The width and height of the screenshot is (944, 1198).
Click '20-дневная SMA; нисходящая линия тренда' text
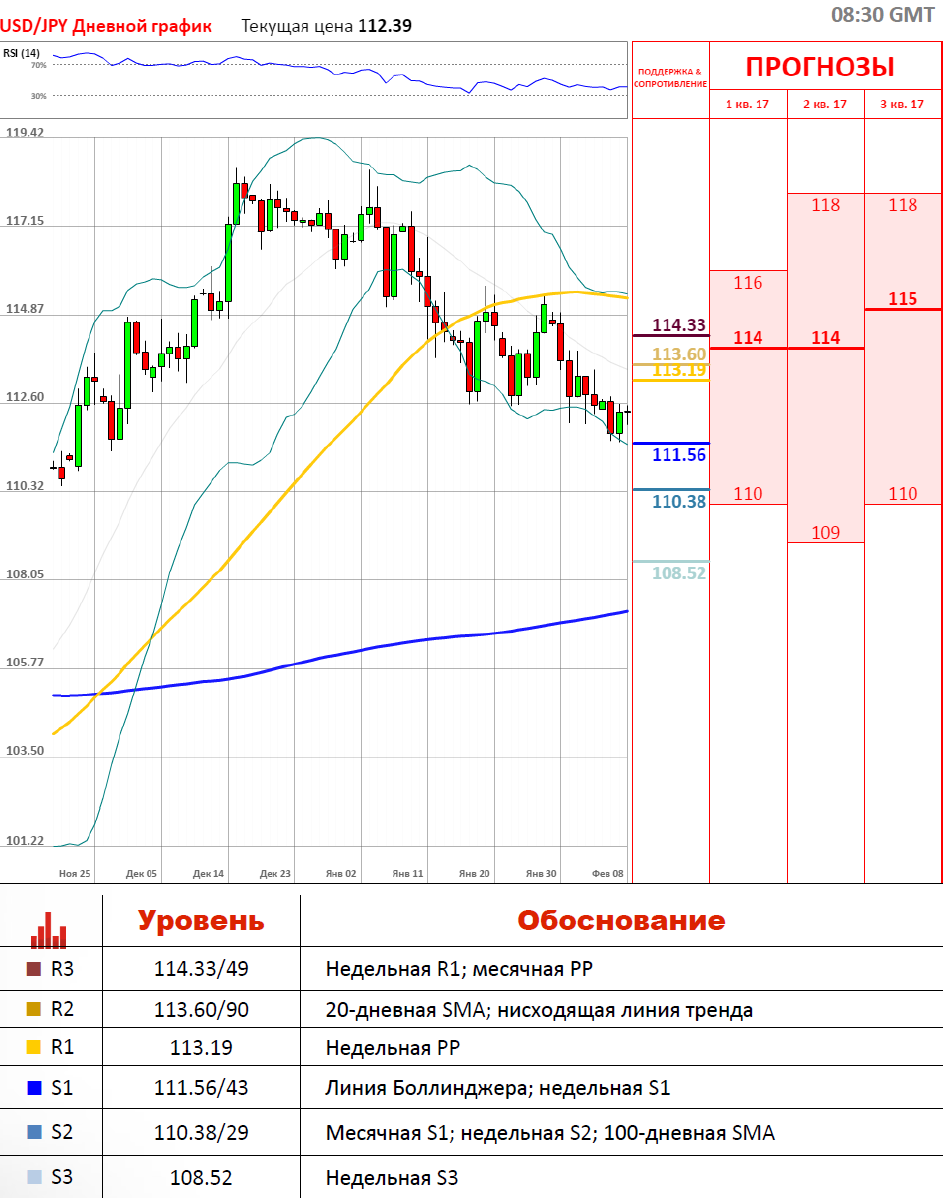[x=539, y=1010]
